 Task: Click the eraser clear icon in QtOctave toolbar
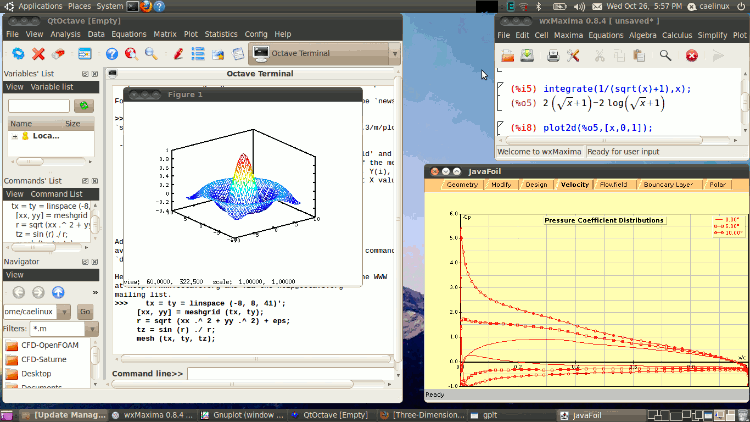[x=59, y=53]
